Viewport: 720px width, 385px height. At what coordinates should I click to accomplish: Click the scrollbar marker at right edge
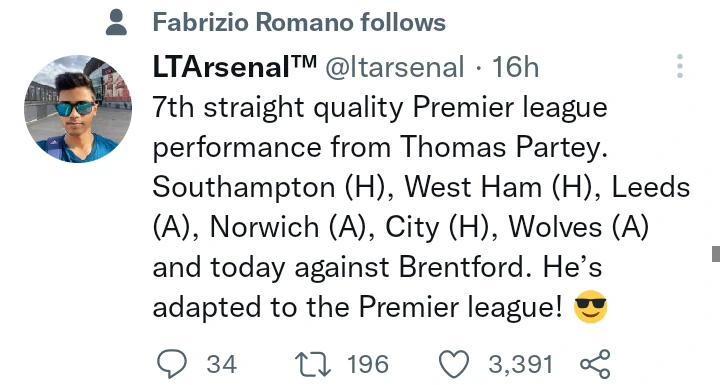pos(716,254)
